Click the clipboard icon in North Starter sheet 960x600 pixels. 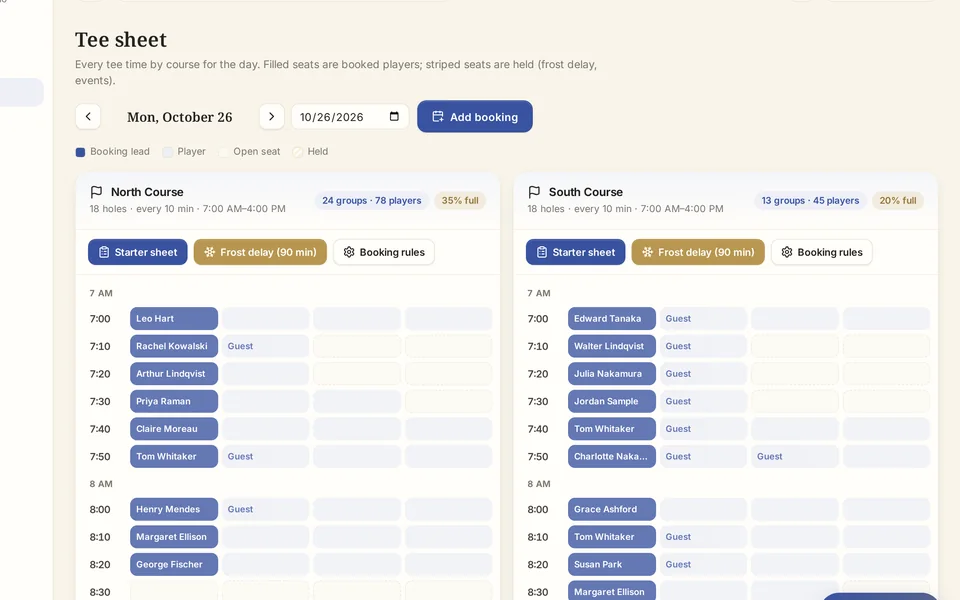pyautogui.click(x=104, y=252)
